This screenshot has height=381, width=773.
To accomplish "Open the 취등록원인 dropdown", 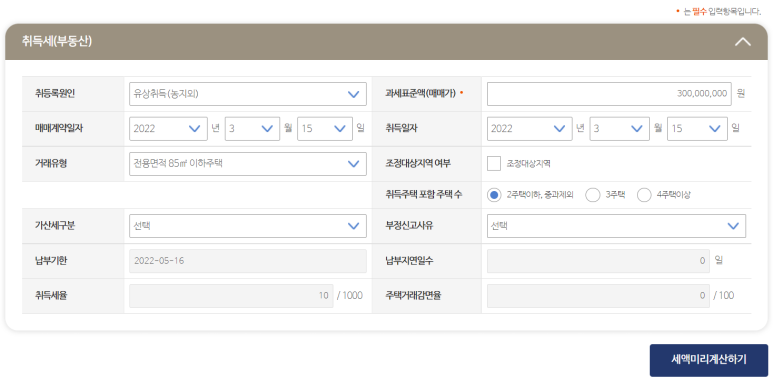I will click(248, 94).
